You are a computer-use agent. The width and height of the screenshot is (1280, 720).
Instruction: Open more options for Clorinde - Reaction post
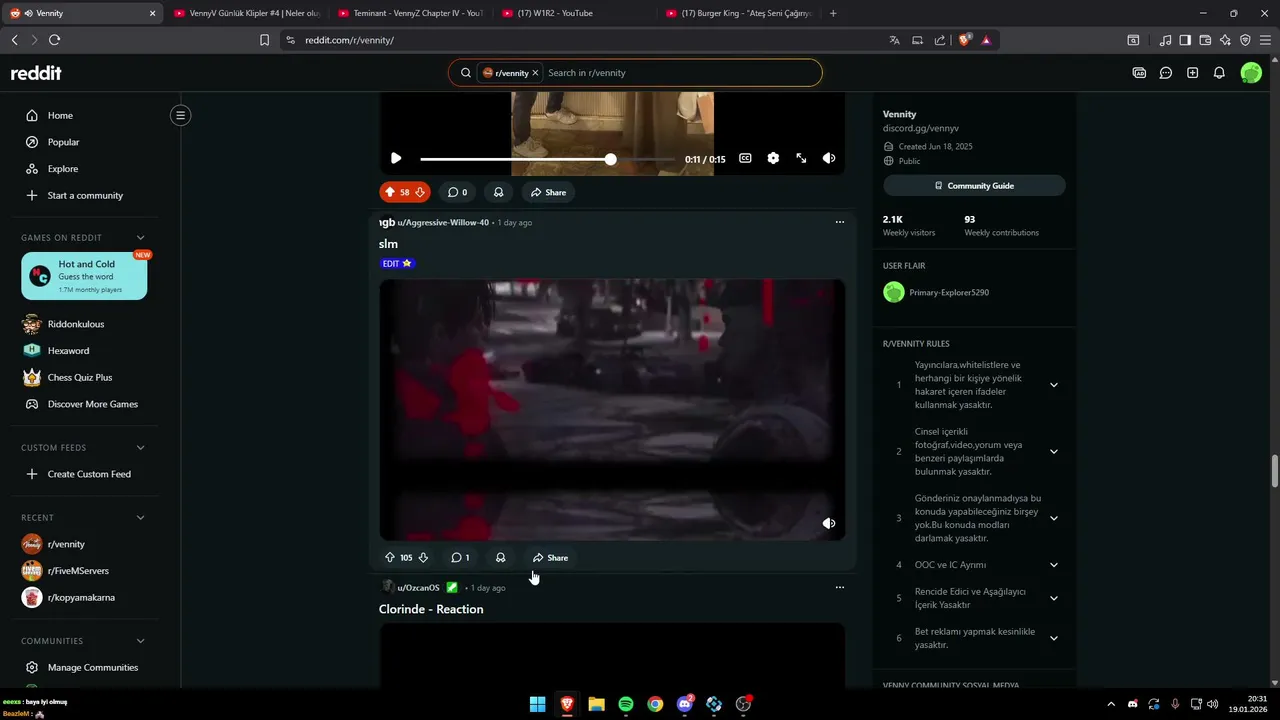click(x=840, y=587)
